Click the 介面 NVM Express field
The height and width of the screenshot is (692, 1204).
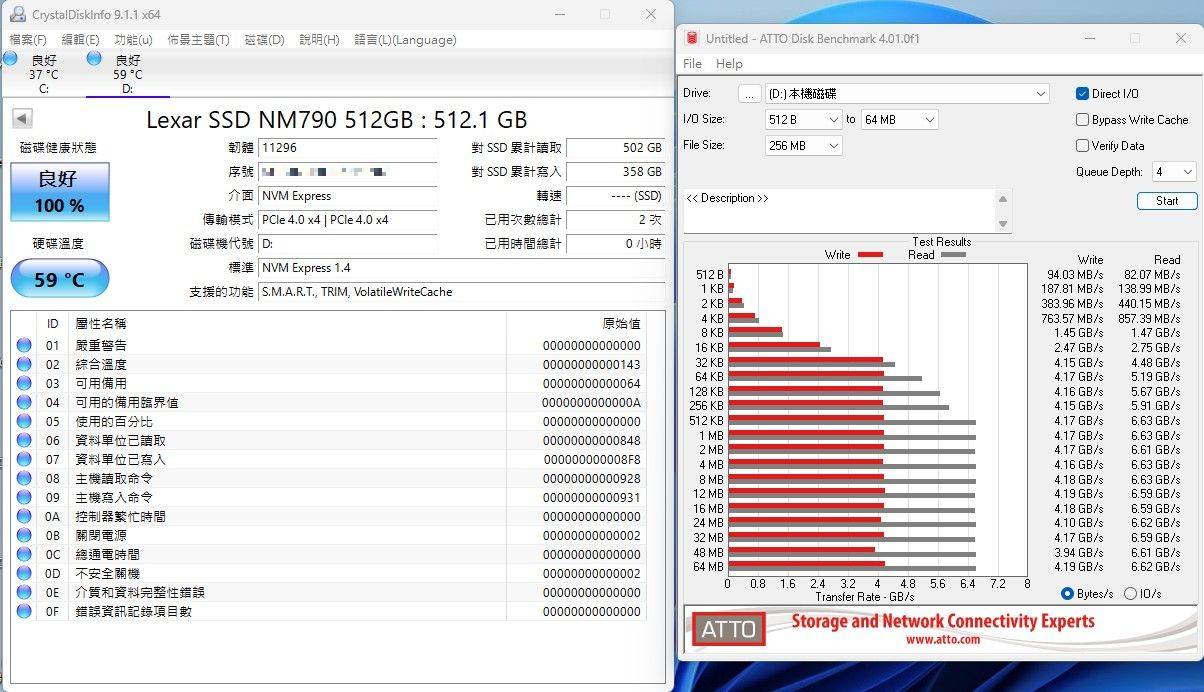point(347,195)
